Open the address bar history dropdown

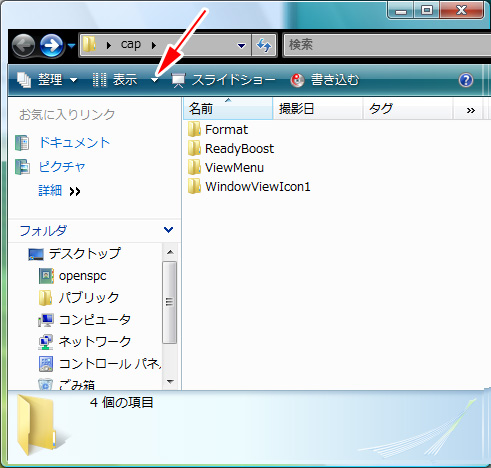coord(241,45)
